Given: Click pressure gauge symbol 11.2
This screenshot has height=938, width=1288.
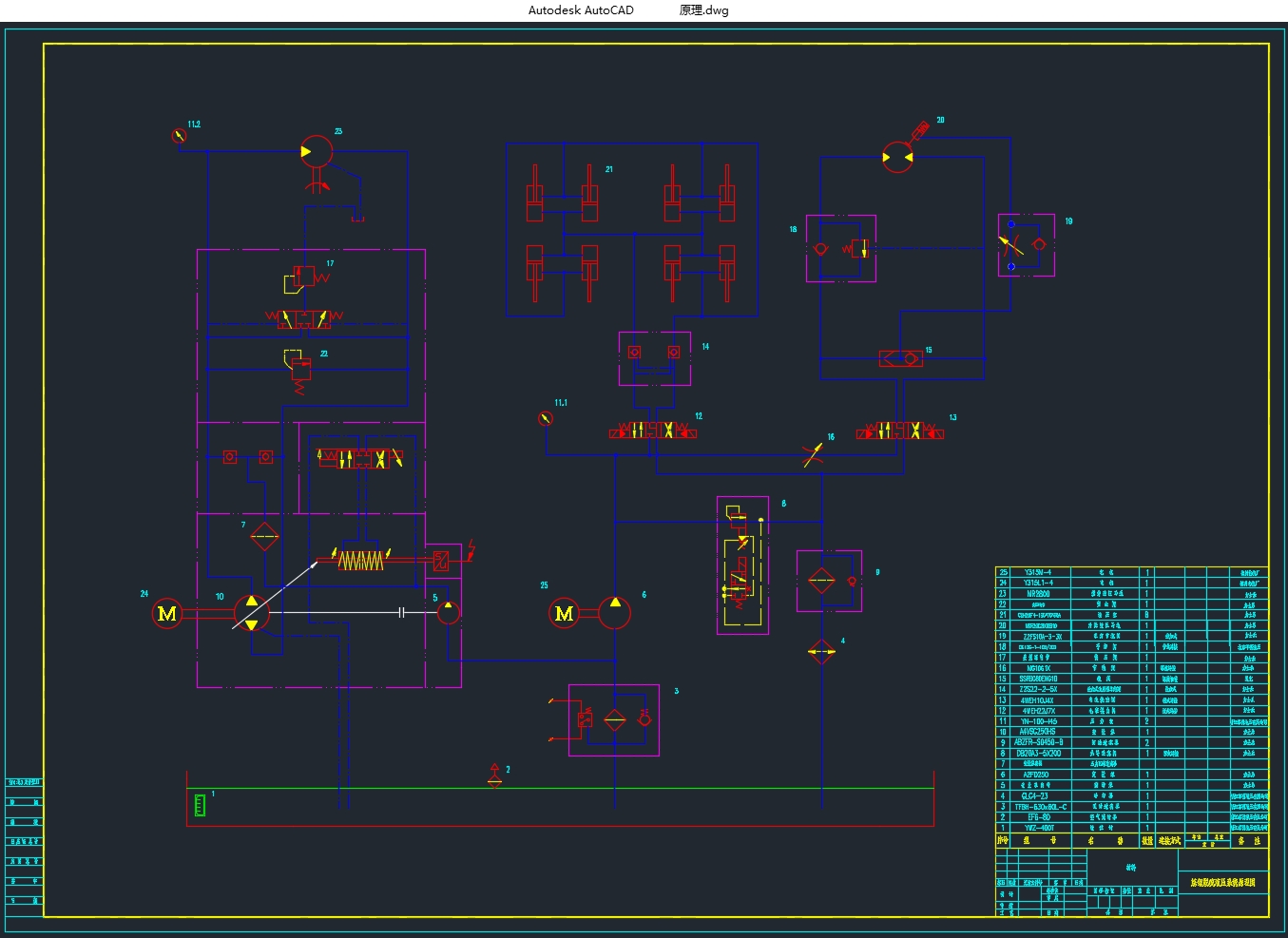Looking at the screenshot, I should coord(179,136).
